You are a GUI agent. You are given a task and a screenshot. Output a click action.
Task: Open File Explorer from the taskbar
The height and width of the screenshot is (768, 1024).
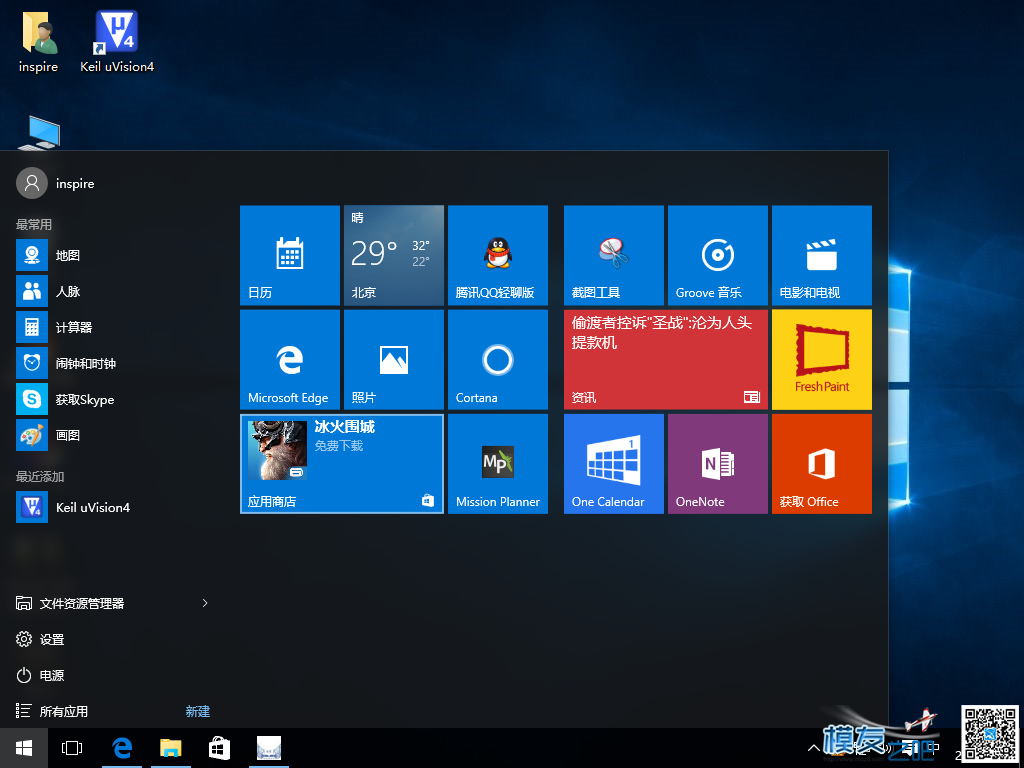coord(171,748)
